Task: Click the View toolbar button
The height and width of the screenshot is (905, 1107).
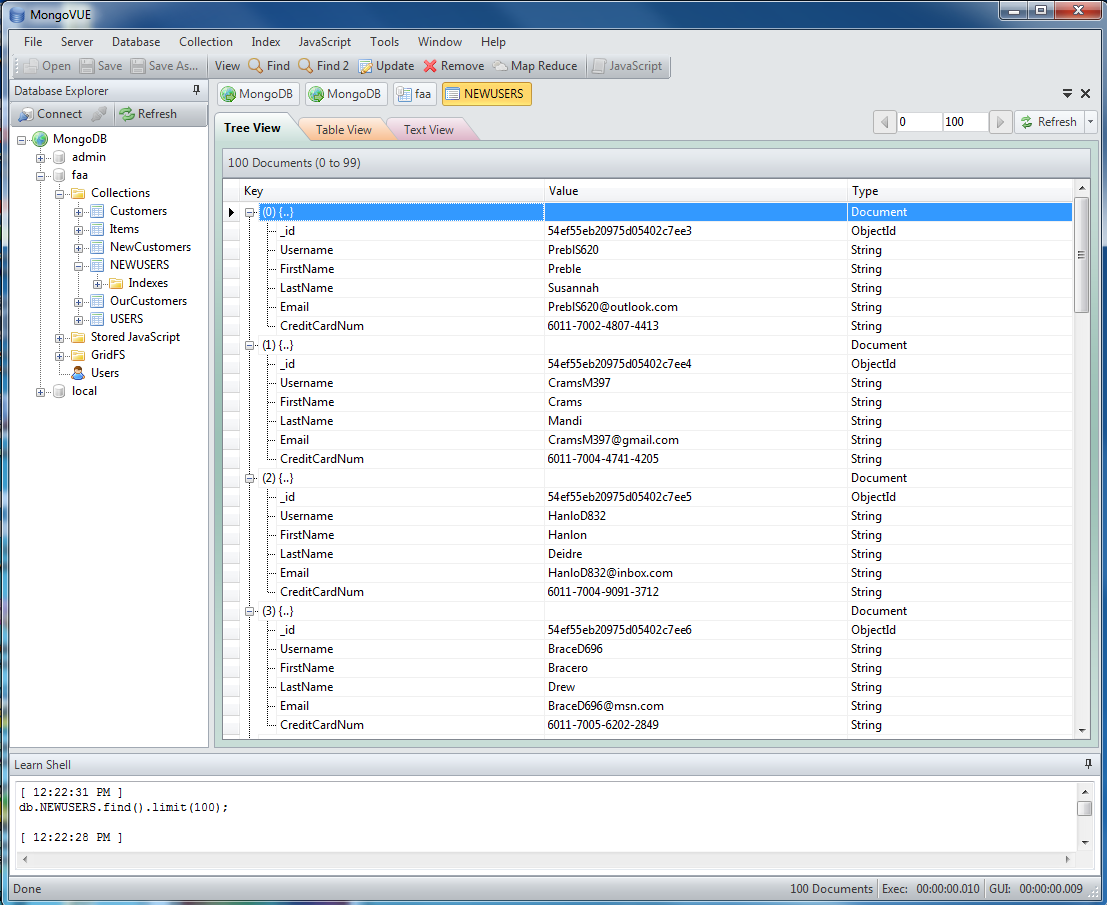Action: [227, 66]
